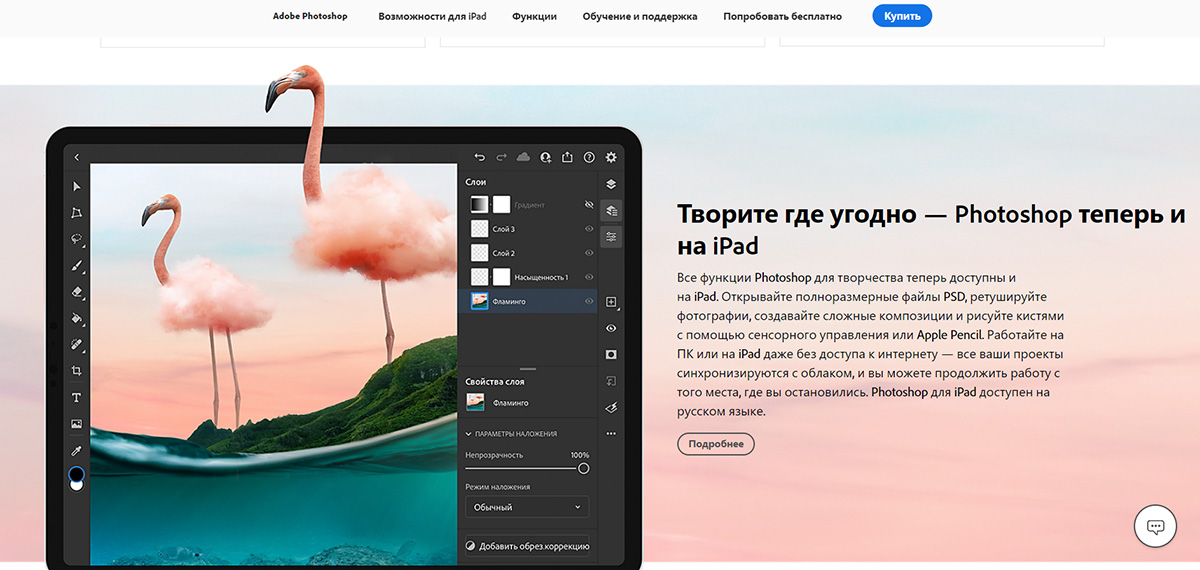Open Adobe Photoshop nav item
Image resolution: width=1200 pixels, height=570 pixels.
click(310, 16)
